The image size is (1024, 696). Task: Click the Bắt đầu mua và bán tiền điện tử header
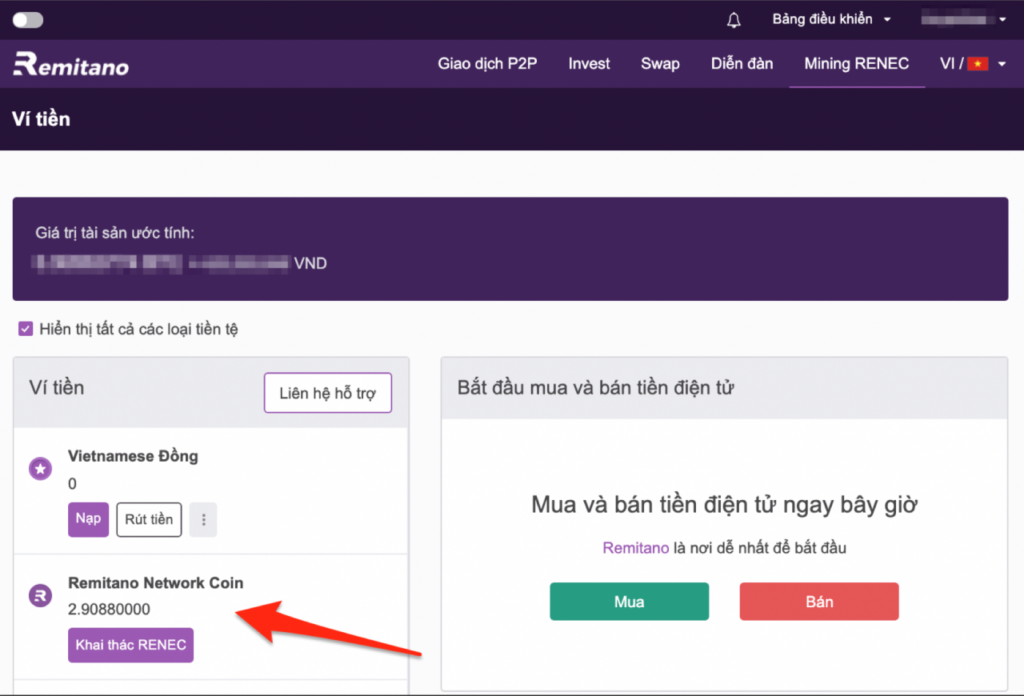tap(596, 388)
